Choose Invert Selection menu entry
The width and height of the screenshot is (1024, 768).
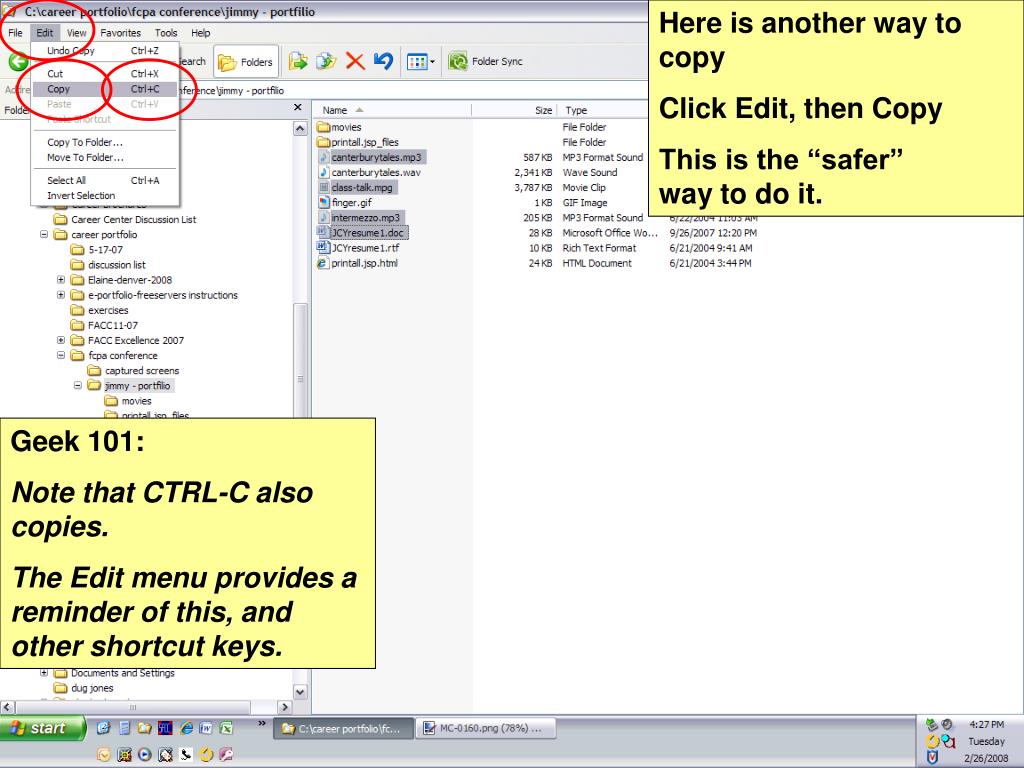click(104, 195)
